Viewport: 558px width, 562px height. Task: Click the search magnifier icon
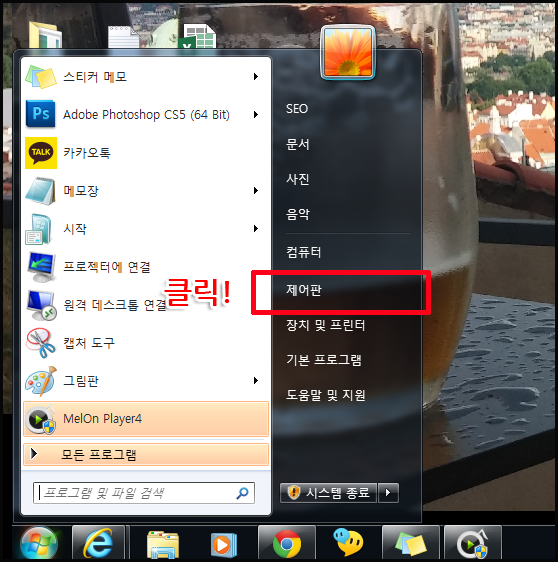242,493
